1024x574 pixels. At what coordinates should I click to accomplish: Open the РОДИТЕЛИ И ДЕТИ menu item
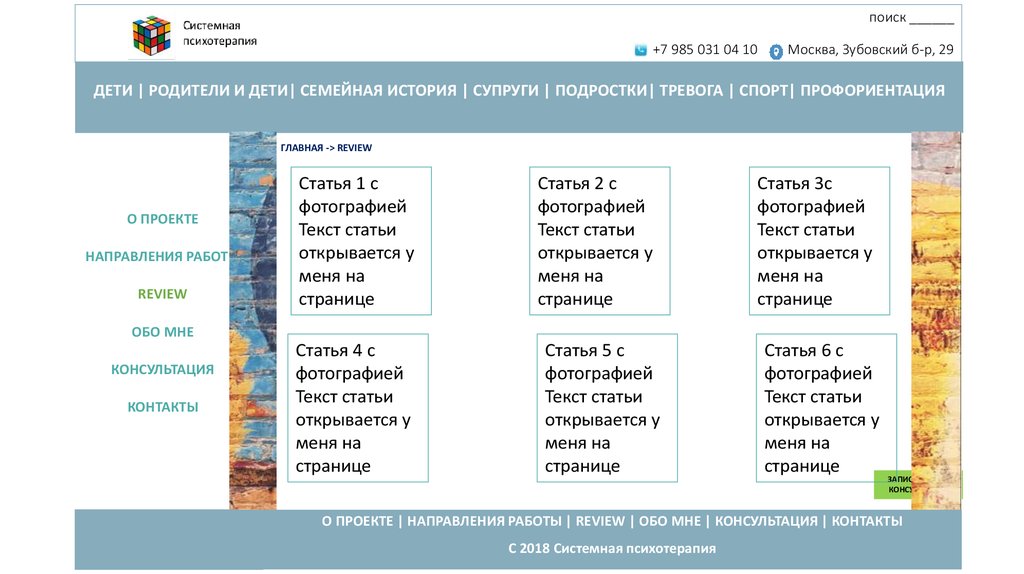click(218, 91)
